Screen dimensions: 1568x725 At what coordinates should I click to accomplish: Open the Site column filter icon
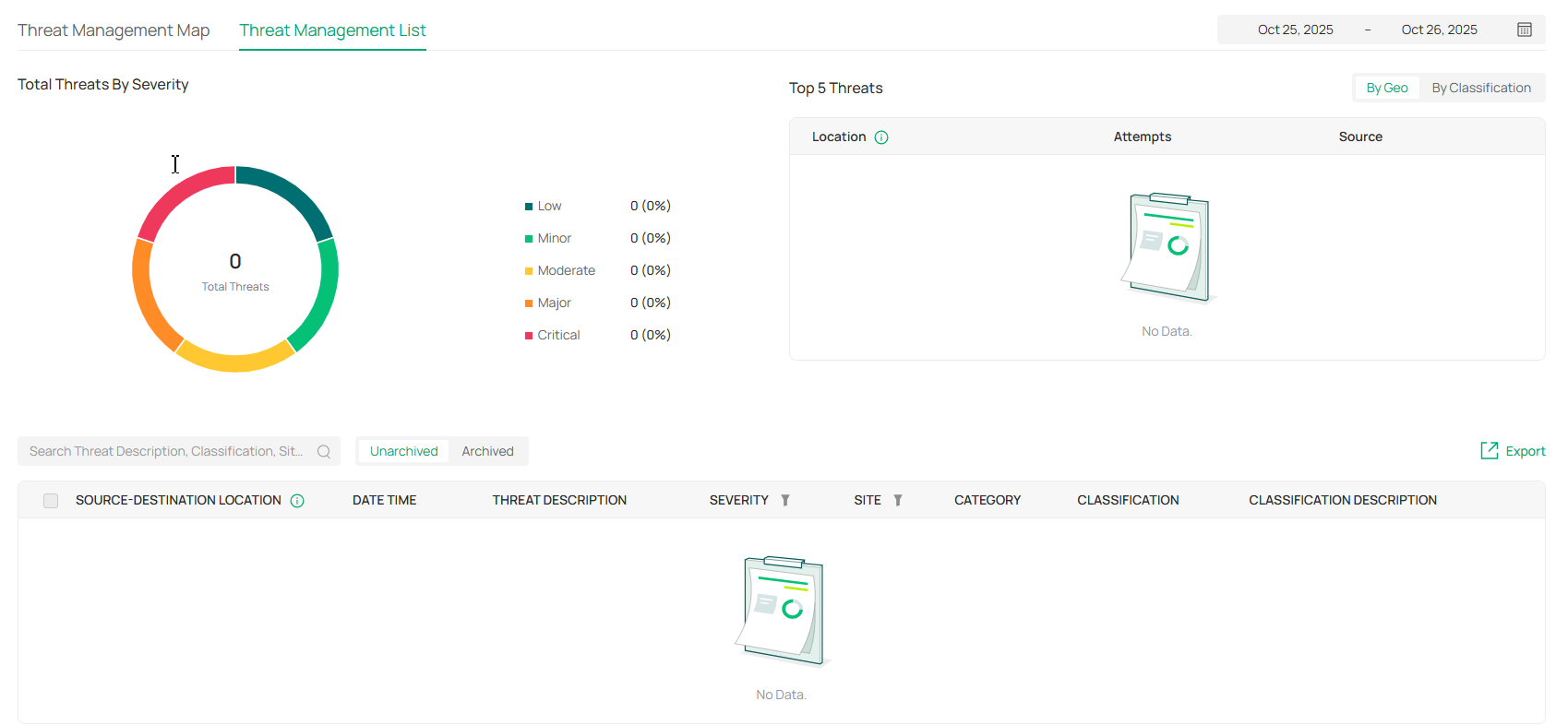pos(898,500)
